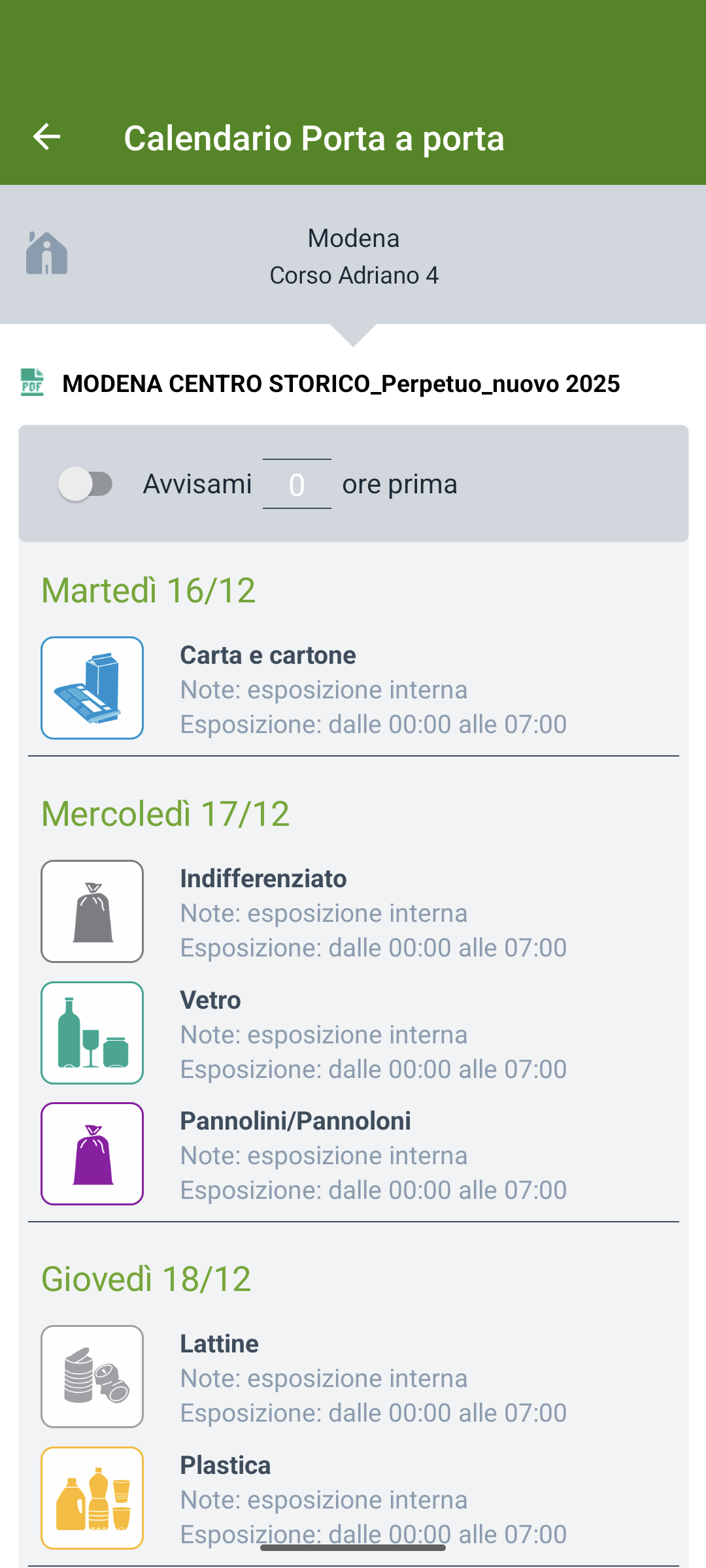Select the Giovedì 18/12 date heading
The height and width of the screenshot is (1568, 706).
[146, 1279]
